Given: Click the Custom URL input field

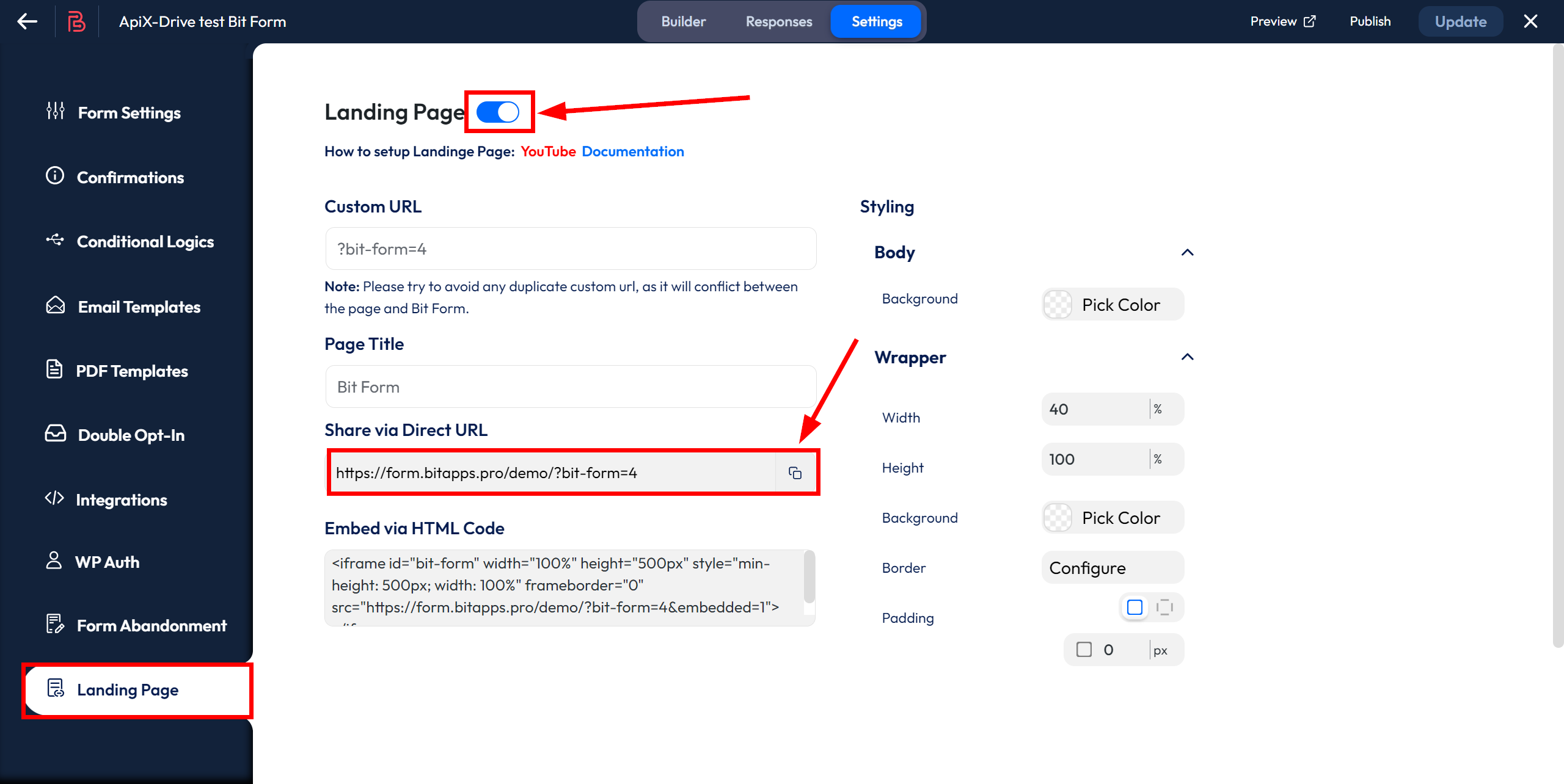Looking at the screenshot, I should click(x=571, y=248).
